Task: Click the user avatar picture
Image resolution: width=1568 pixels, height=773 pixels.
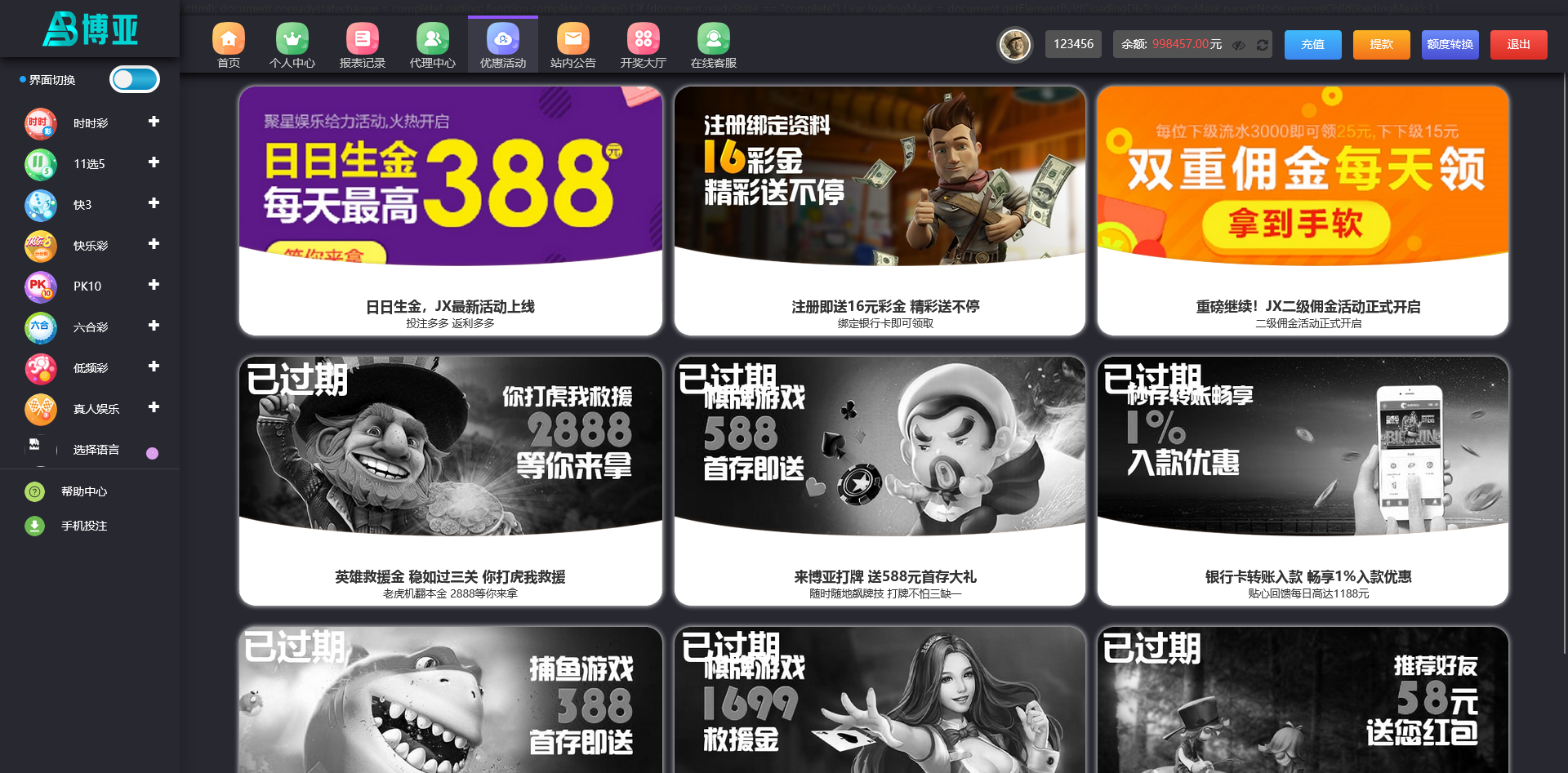Action: point(1015,45)
